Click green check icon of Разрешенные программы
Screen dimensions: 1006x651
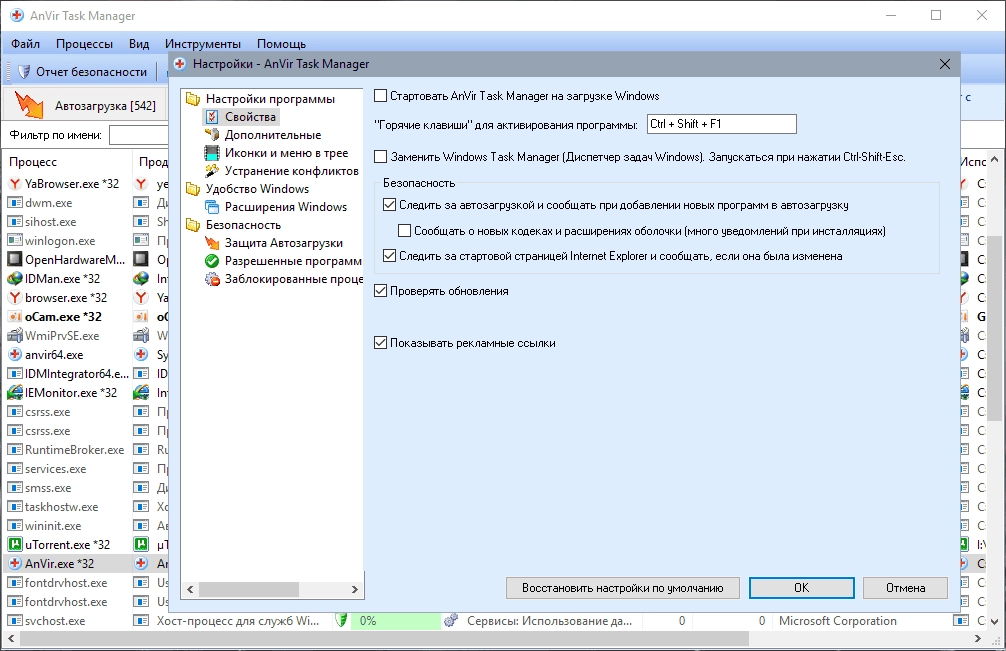click(x=212, y=260)
